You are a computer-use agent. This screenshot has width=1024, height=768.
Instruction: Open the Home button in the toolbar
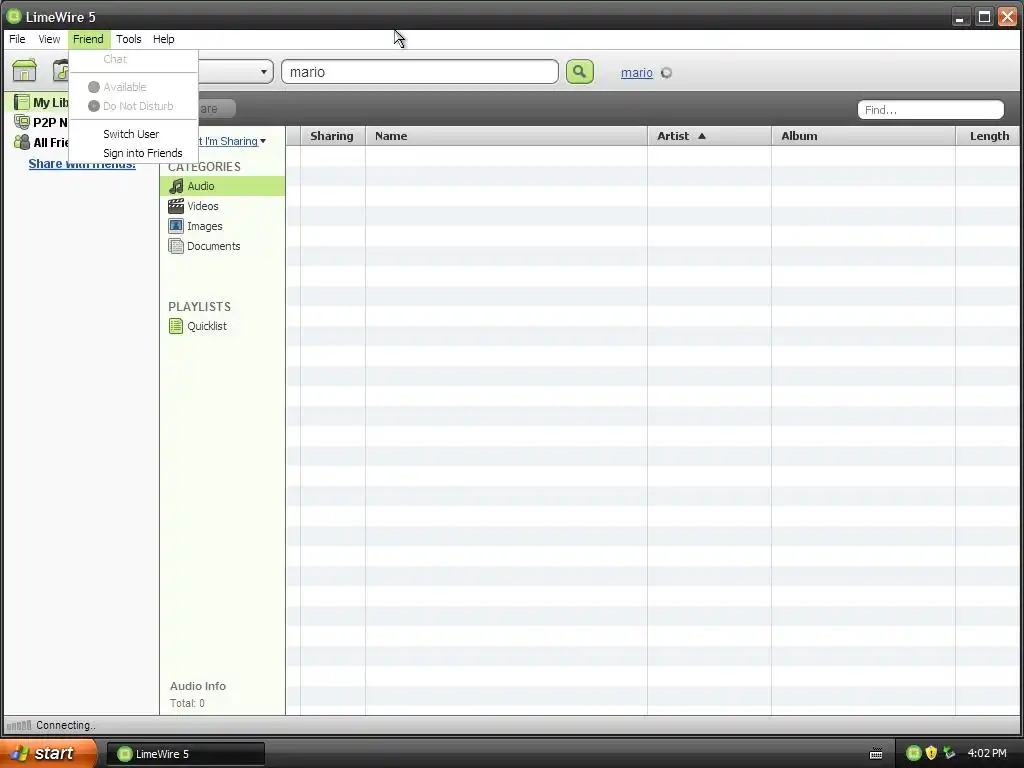pyautogui.click(x=24, y=71)
